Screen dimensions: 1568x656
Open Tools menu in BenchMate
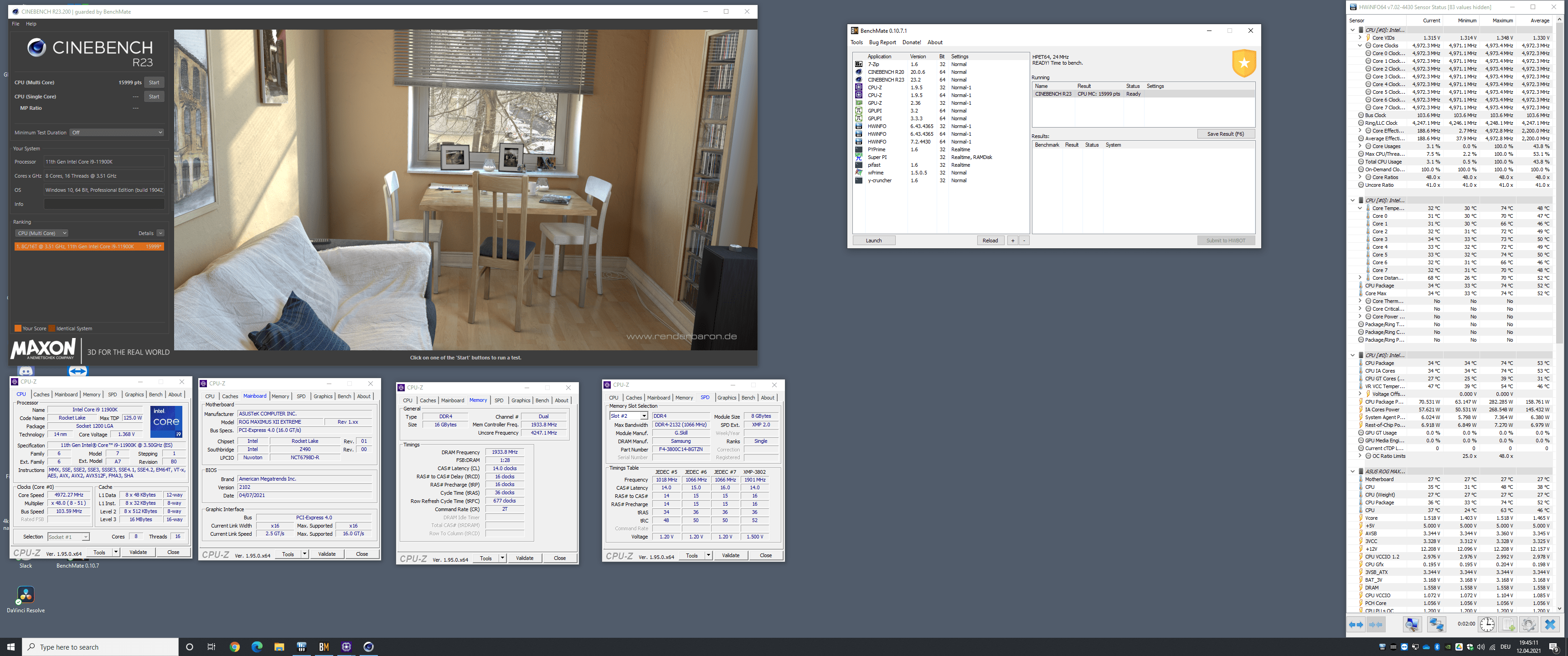pyautogui.click(x=856, y=43)
